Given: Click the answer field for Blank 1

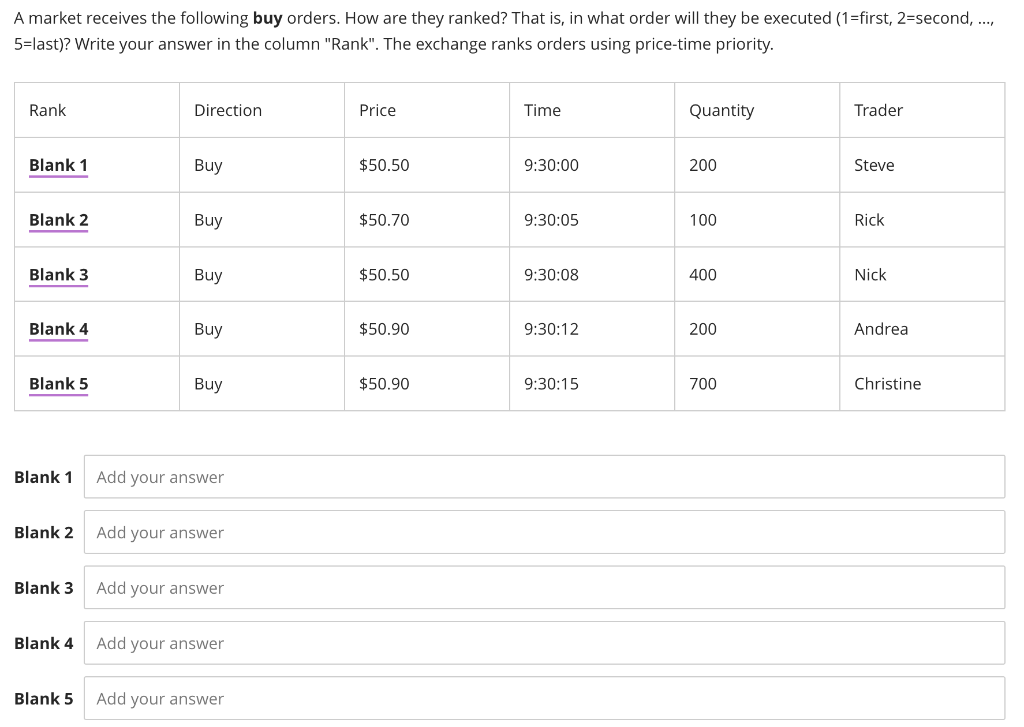Looking at the screenshot, I should 544,477.
